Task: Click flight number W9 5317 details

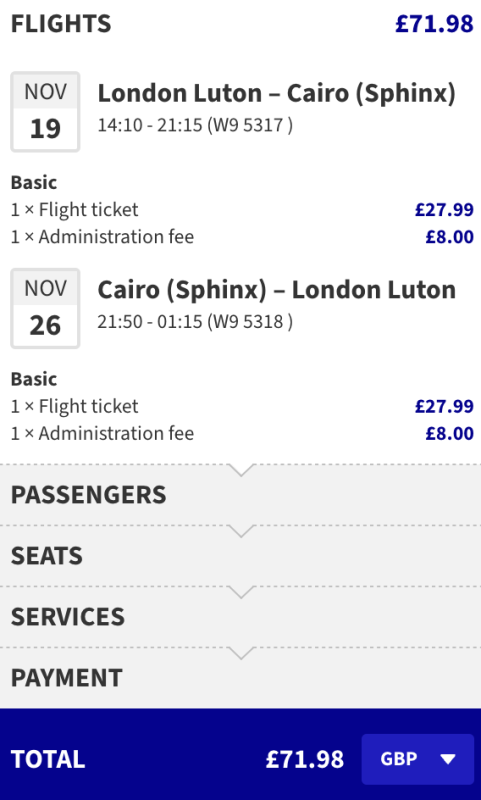Action: click(250, 125)
